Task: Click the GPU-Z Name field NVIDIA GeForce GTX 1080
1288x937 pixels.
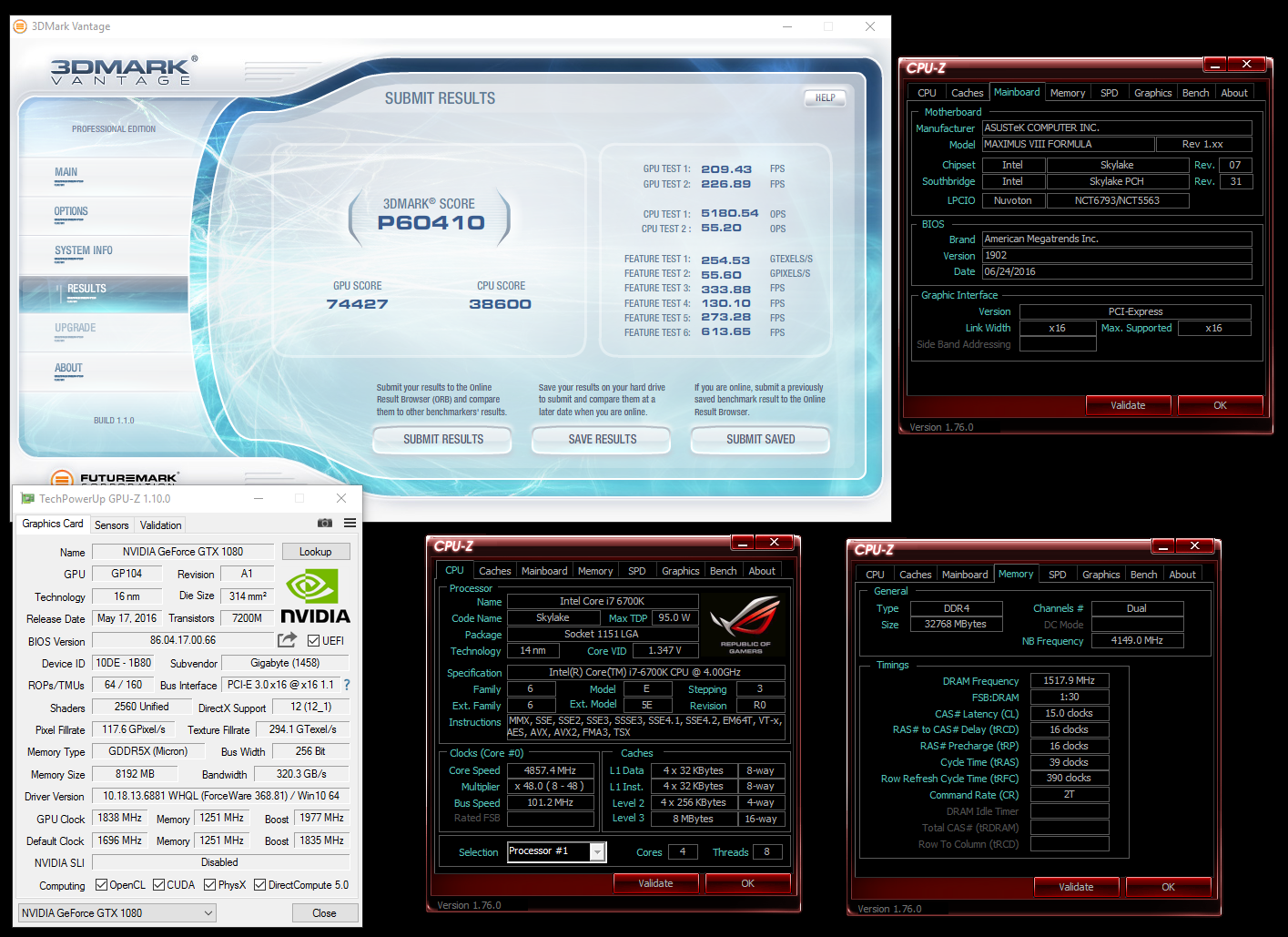Action: 183,552
